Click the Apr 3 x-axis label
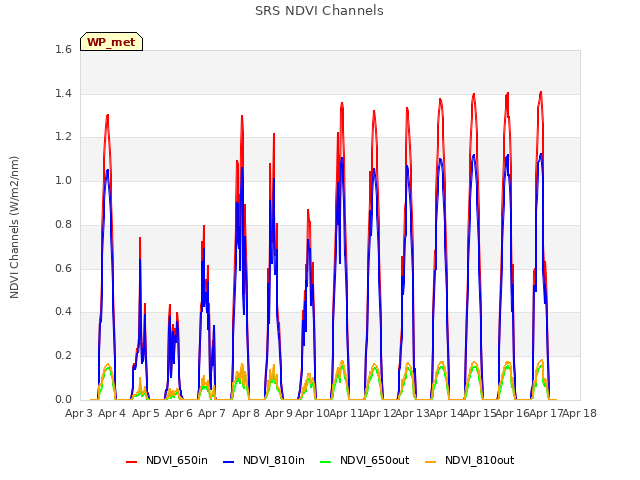Image resolution: width=640 pixels, height=480 pixels. tap(79, 413)
